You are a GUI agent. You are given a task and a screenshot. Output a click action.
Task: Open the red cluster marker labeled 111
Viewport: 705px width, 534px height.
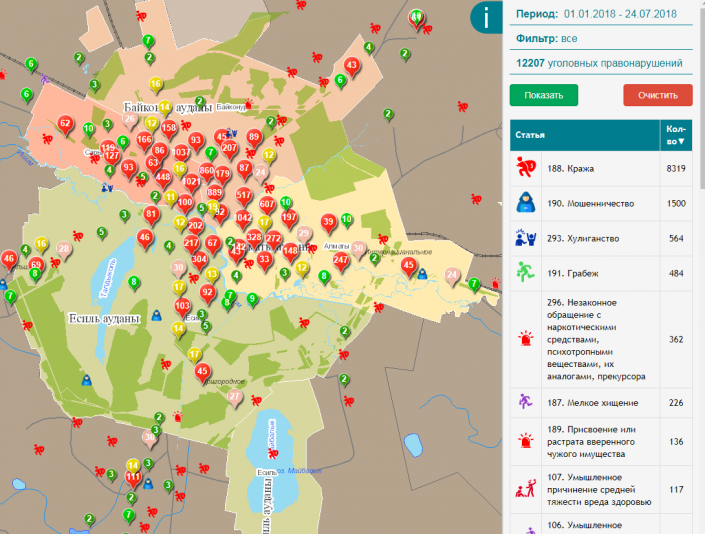click(132, 478)
